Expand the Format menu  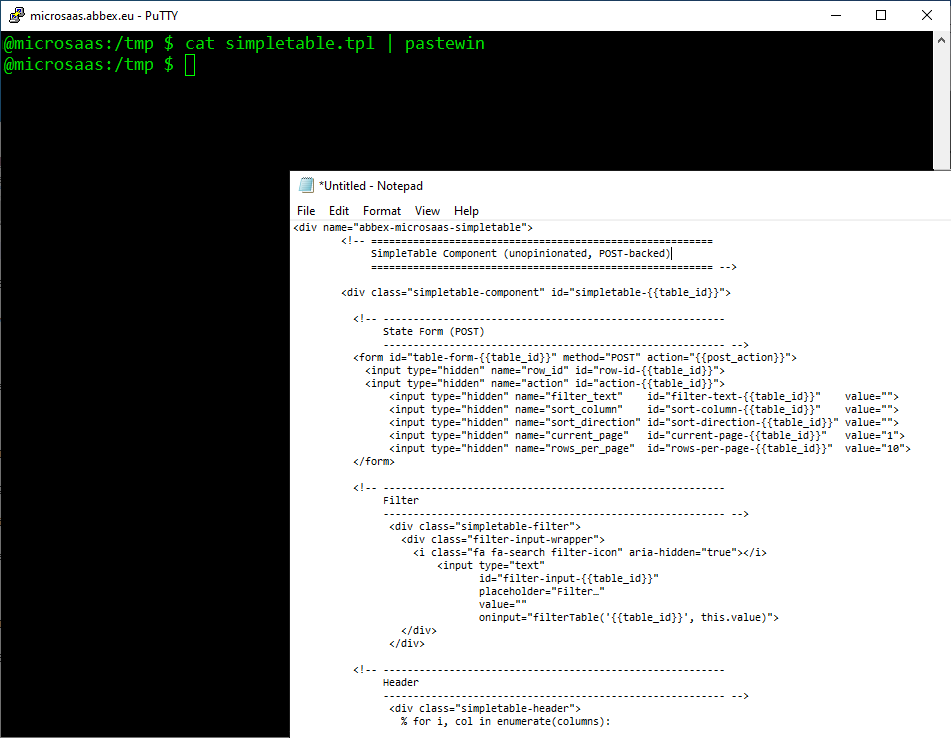point(381,211)
